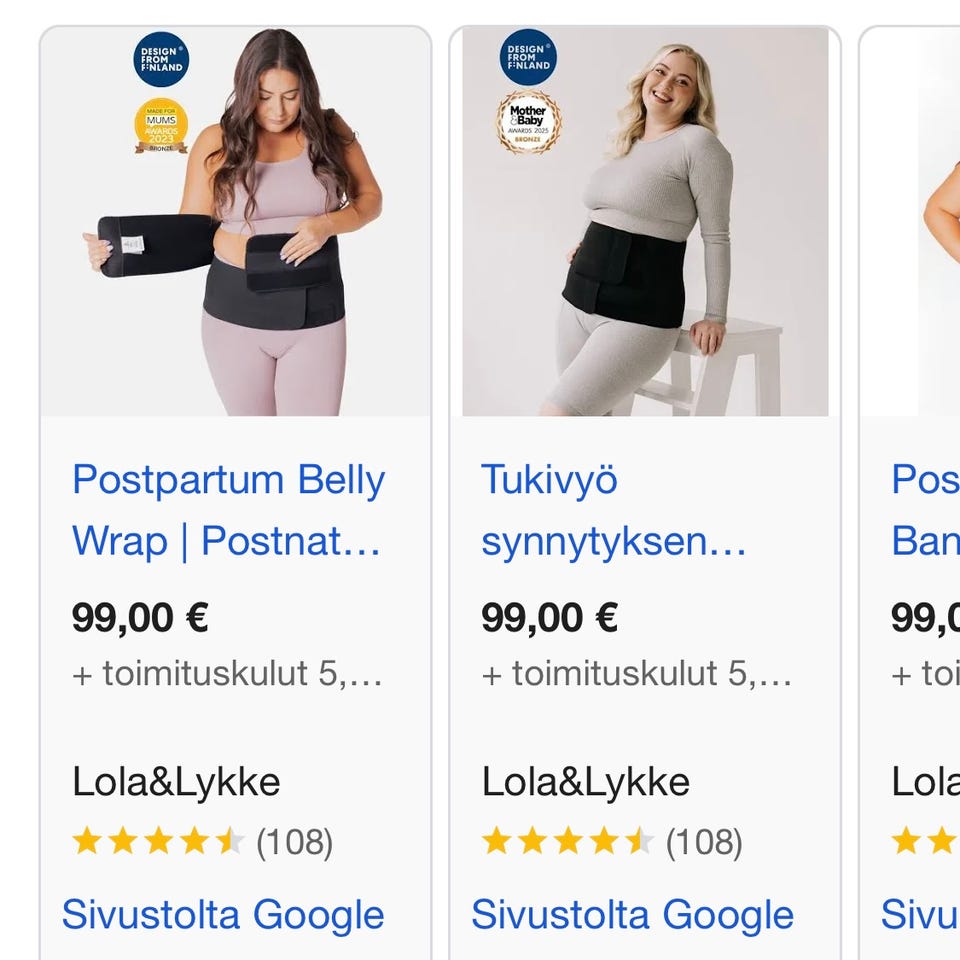
Task: Click first card's Sivustolta Google link
Action: [223, 915]
